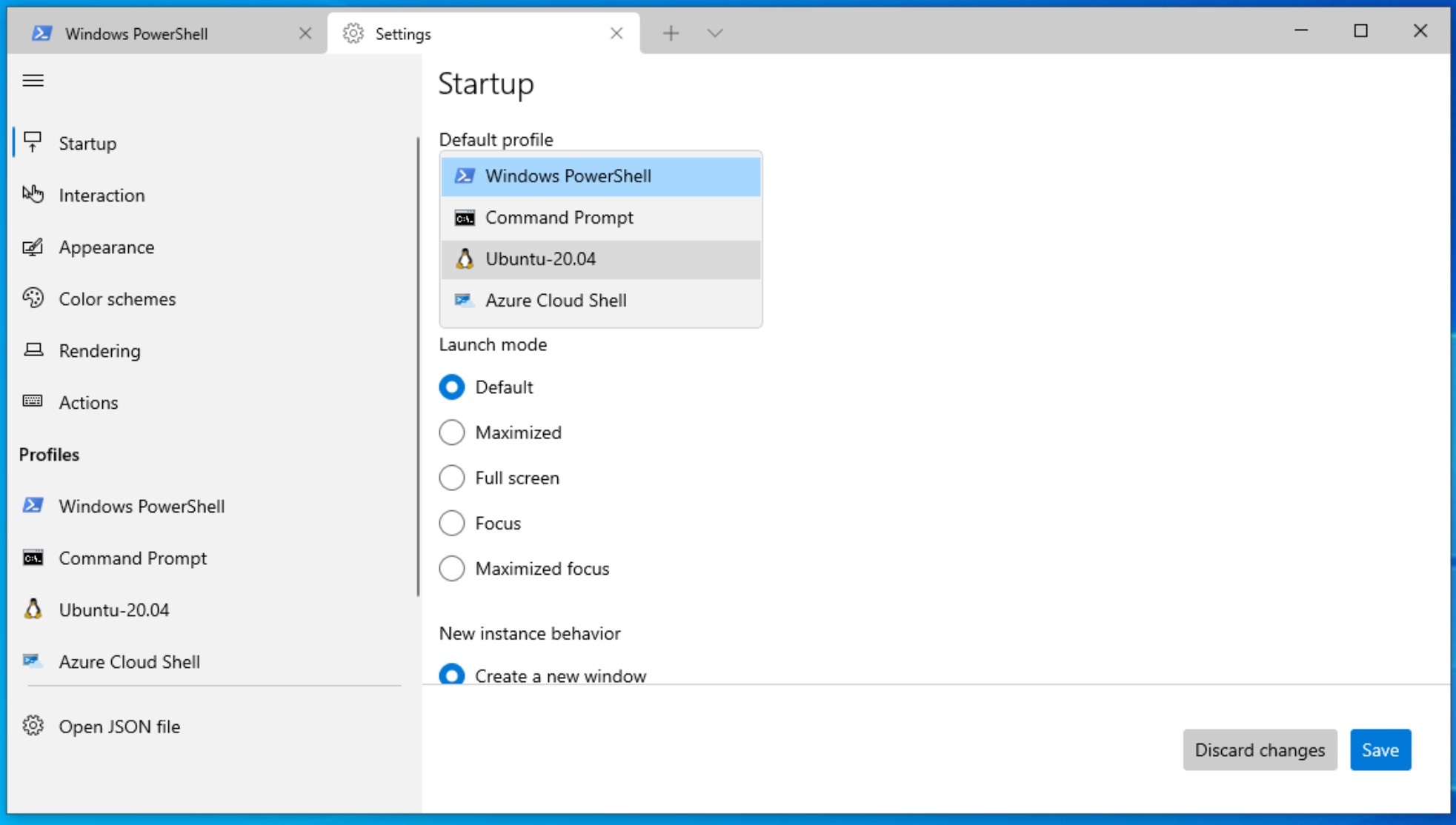Screen dimensions: 1456x825
Task: Click Save to apply changes
Action: [x=1380, y=750]
